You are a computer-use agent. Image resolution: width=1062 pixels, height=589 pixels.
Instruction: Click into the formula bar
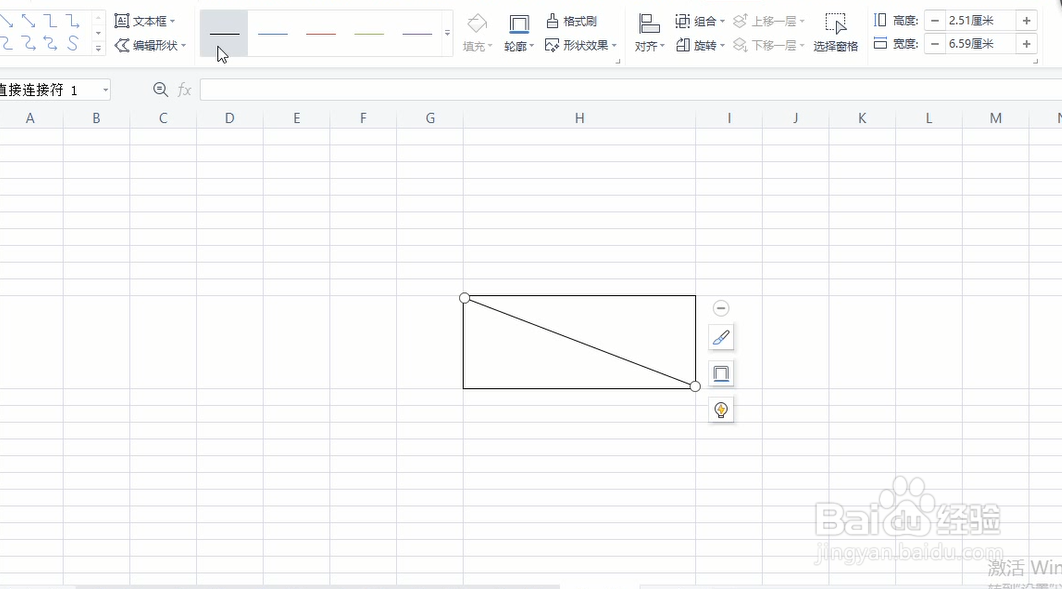(x=631, y=89)
